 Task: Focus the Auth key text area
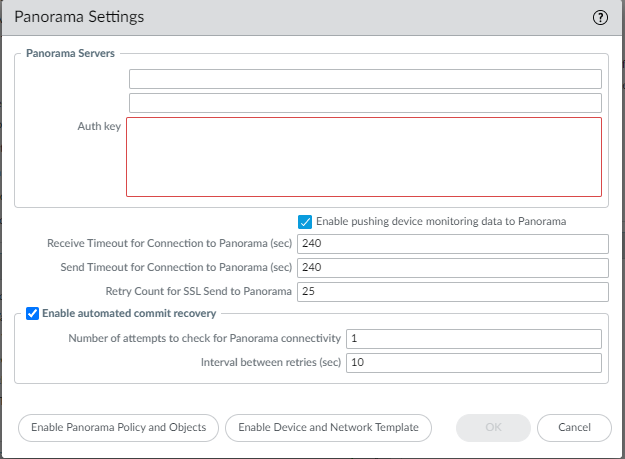tap(364, 157)
